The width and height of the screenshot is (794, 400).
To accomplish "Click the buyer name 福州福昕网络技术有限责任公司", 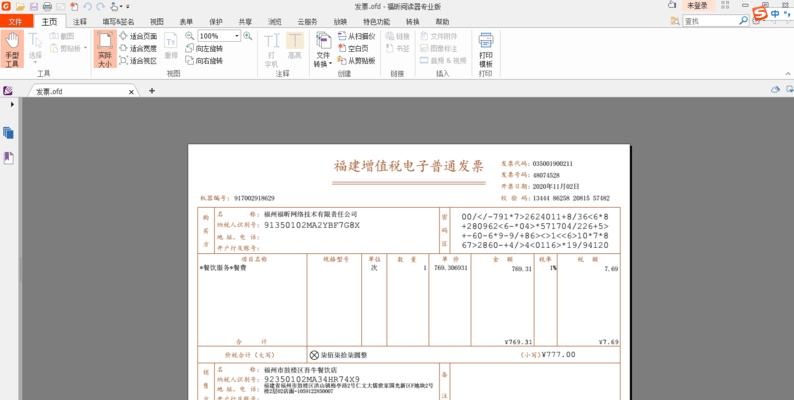I will tap(310, 215).
